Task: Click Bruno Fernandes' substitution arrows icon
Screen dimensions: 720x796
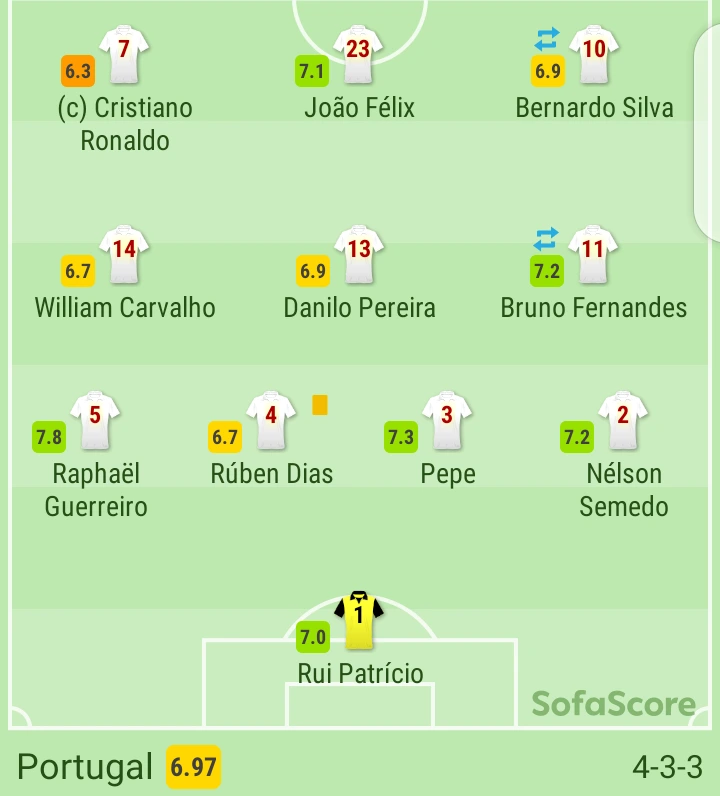Action: 546,239
